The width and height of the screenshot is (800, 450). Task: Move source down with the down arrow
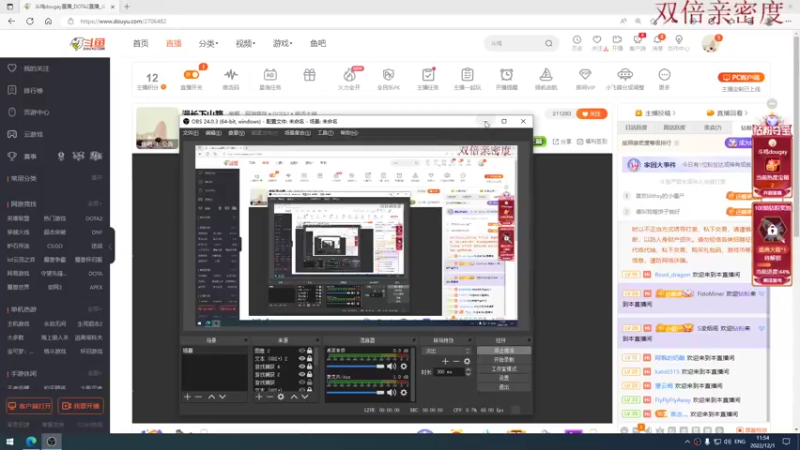[305, 396]
